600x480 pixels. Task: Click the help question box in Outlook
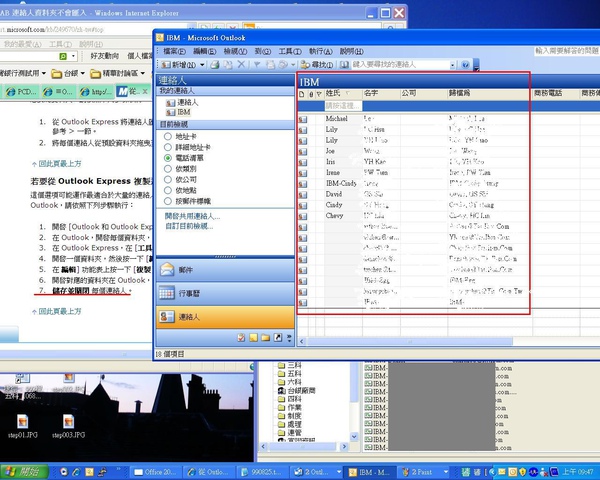coord(567,51)
